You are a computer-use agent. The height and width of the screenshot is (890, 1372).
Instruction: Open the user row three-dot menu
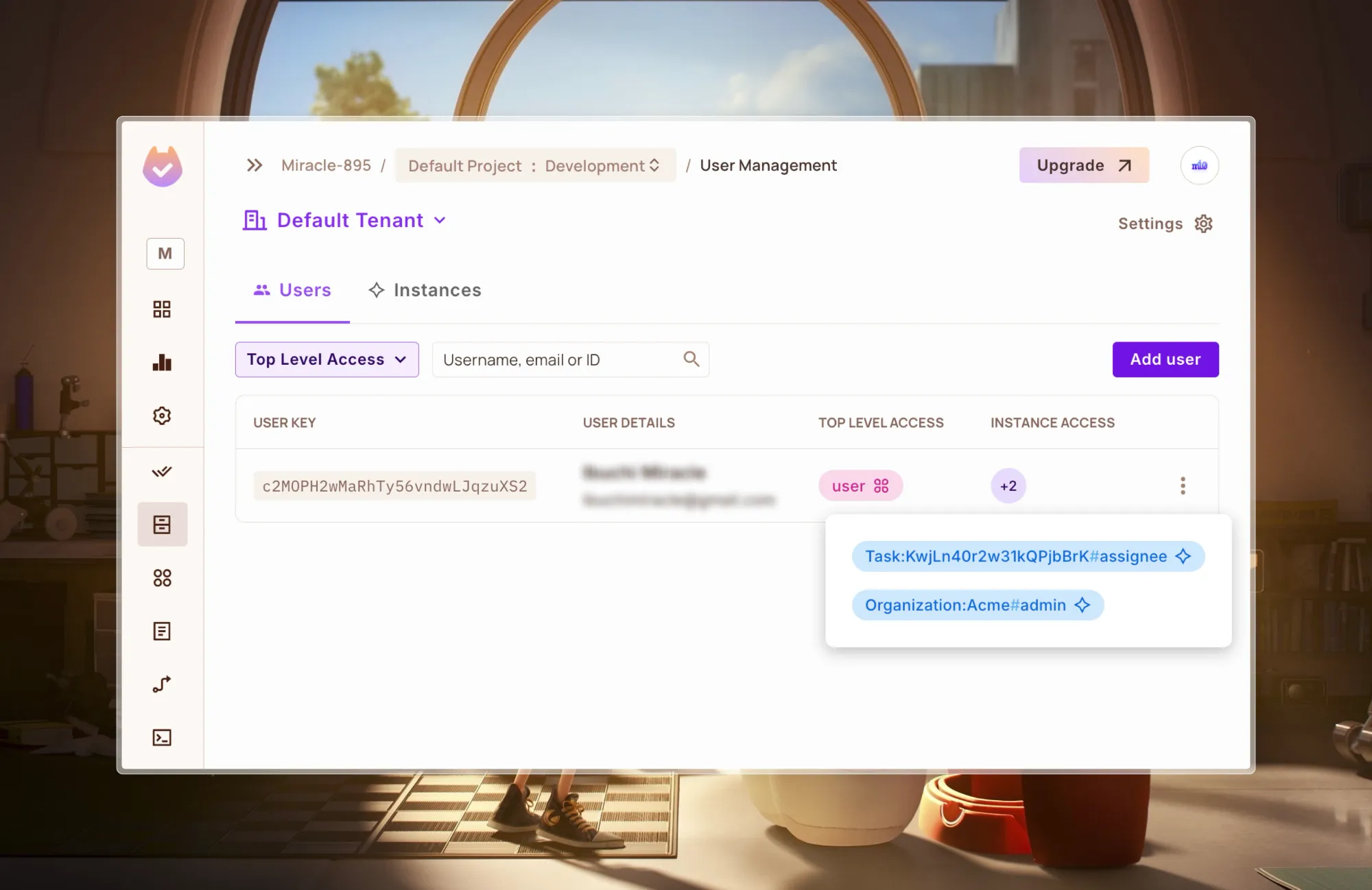coord(1182,485)
